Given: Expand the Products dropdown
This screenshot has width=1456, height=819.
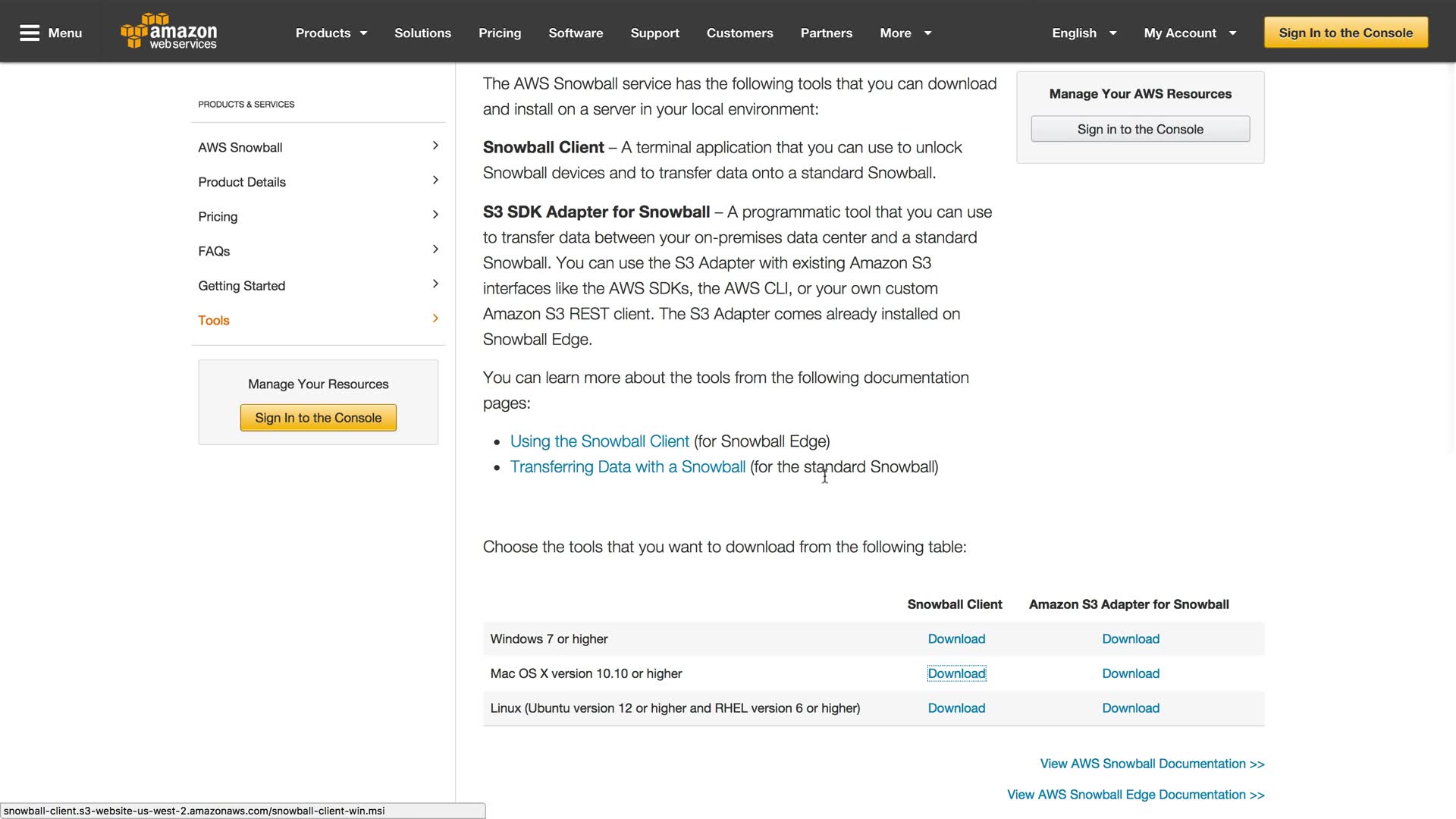Looking at the screenshot, I should coord(331,33).
